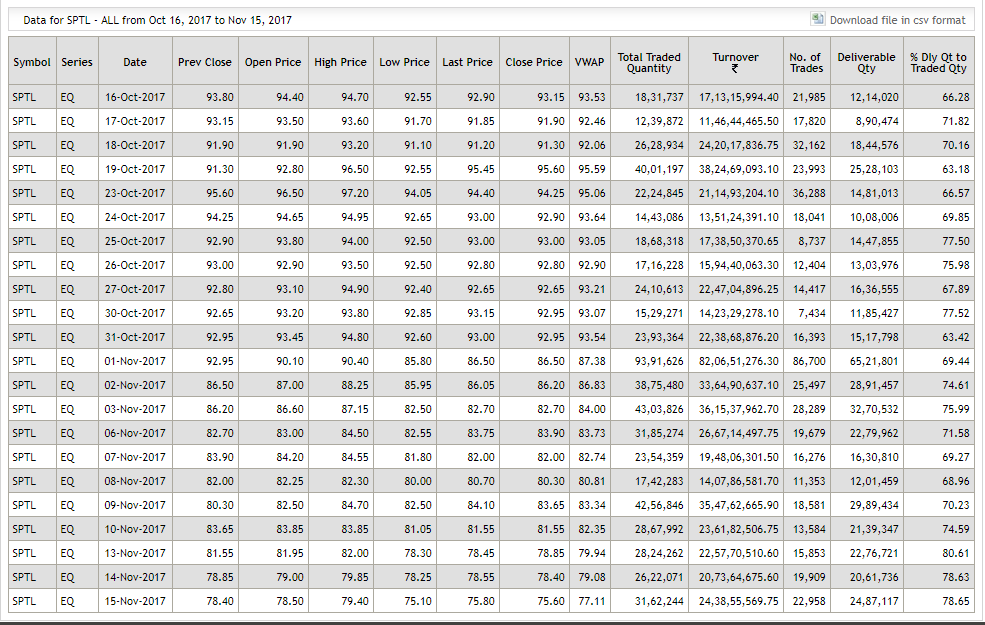Screen dimensions: 985x625
Task: Click the Symbol column header
Action: 32,62
